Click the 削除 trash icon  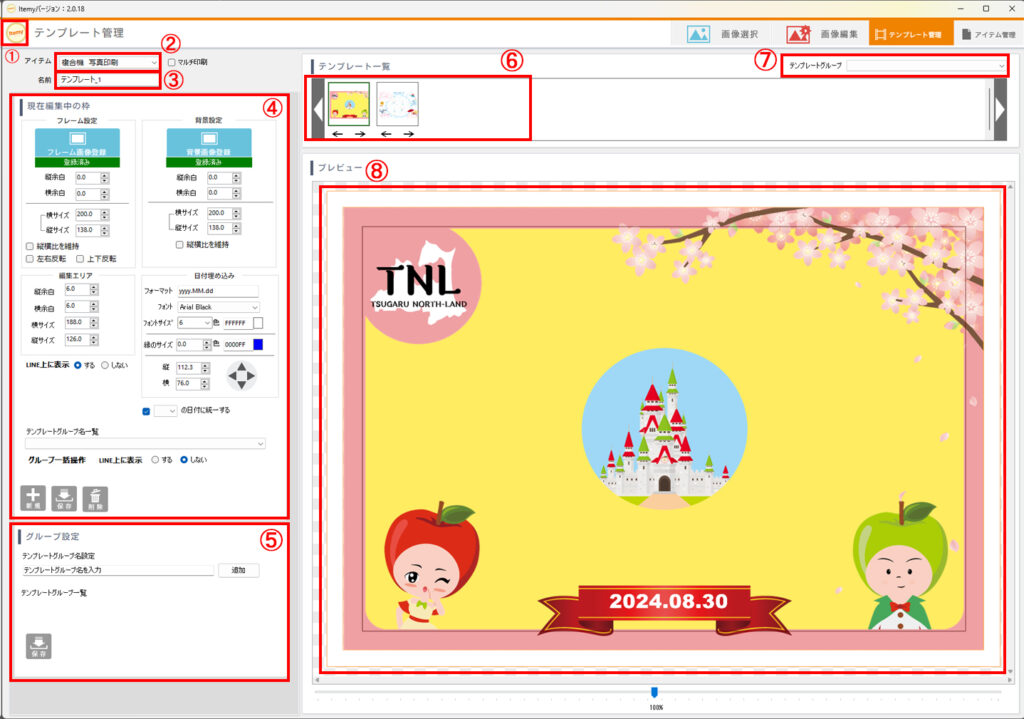[94, 497]
